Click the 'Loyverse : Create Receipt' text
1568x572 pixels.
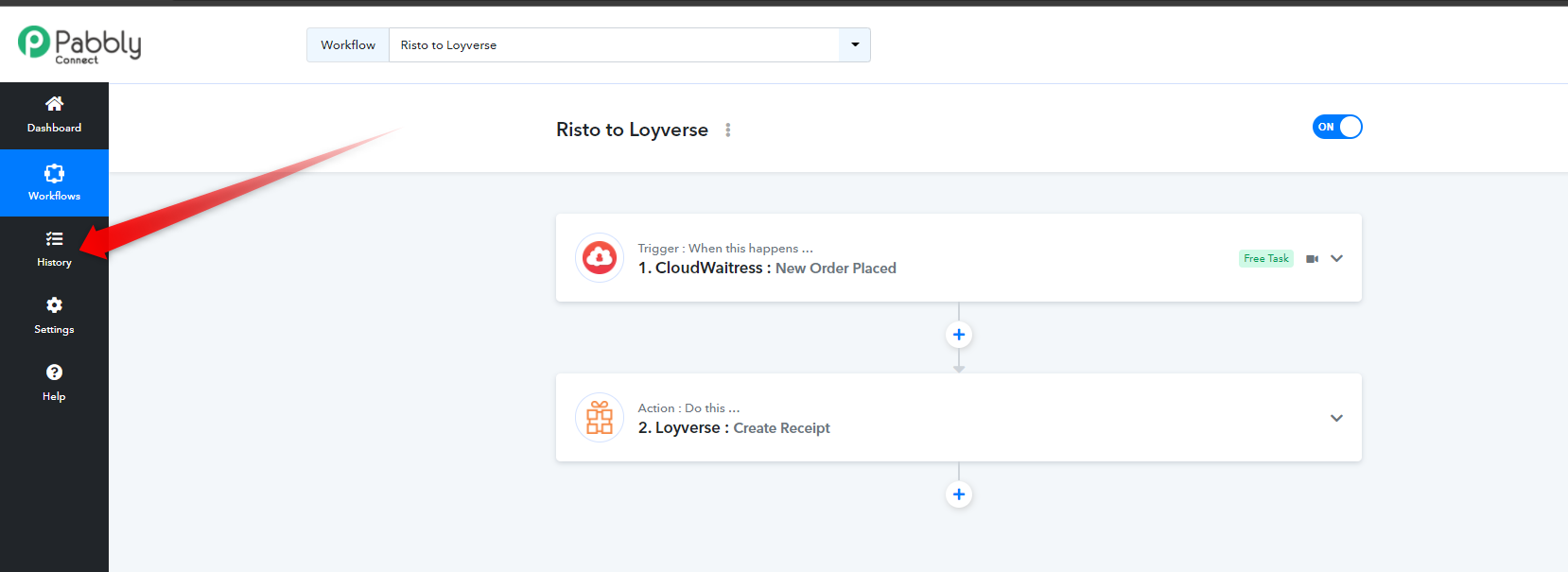coord(734,427)
